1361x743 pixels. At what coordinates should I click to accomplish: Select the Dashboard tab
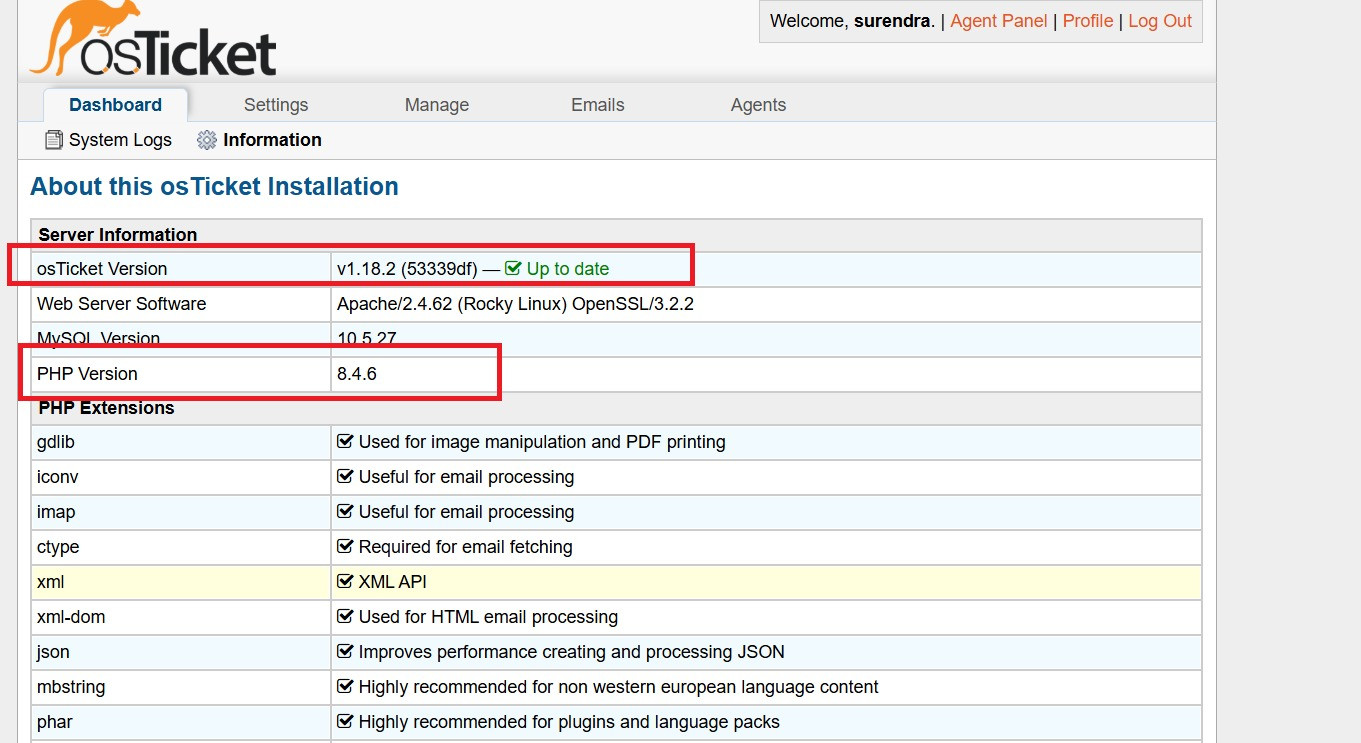115,105
